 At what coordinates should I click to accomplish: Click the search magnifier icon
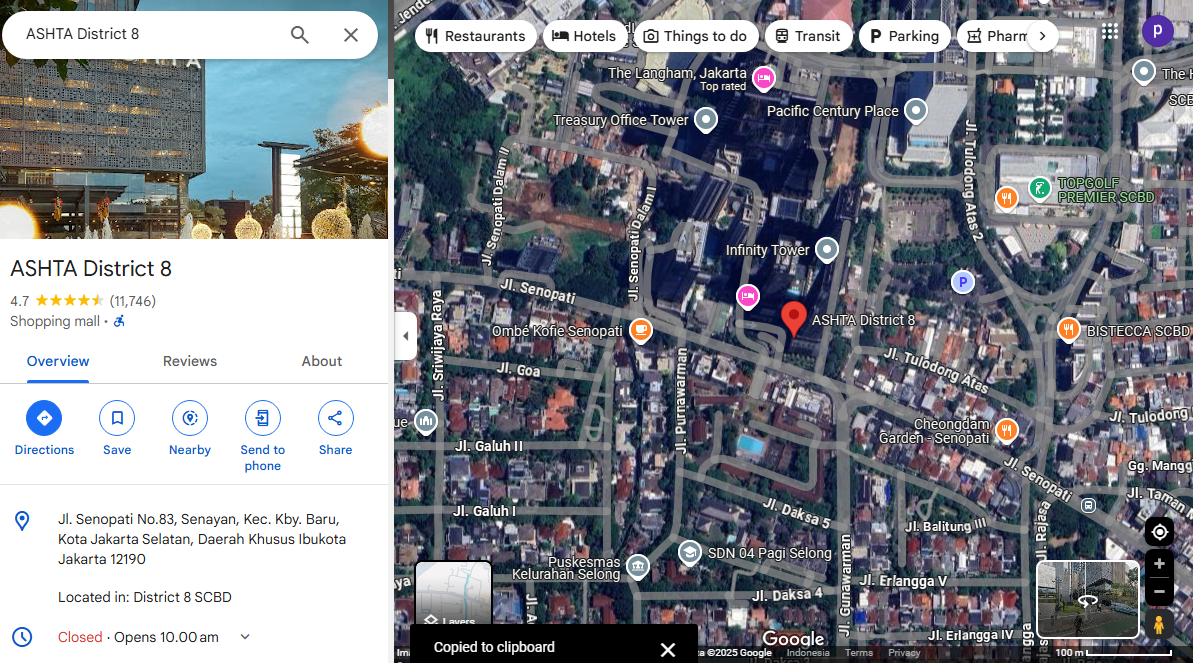pos(300,34)
